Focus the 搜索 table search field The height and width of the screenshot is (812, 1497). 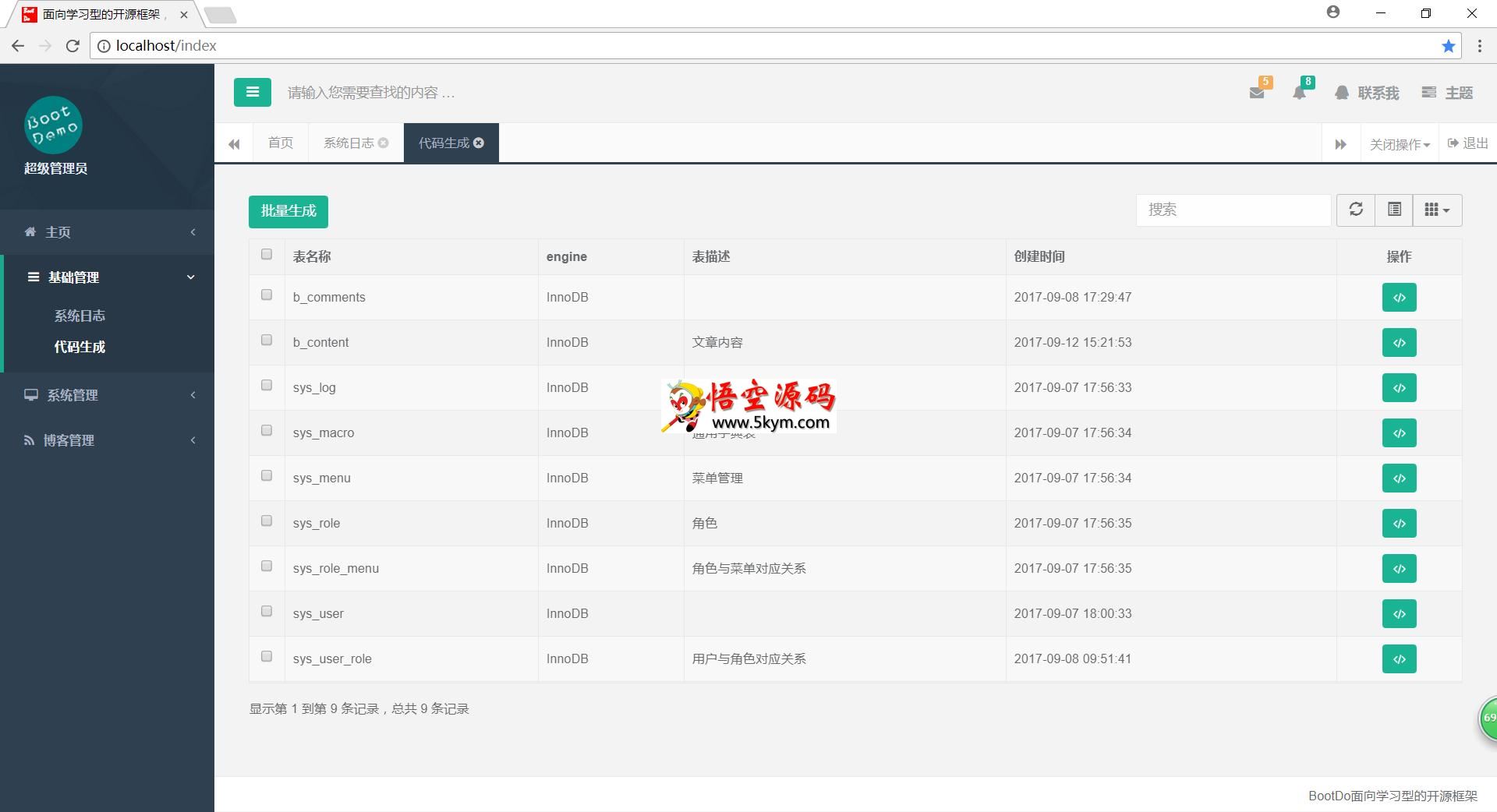pyautogui.click(x=1233, y=210)
